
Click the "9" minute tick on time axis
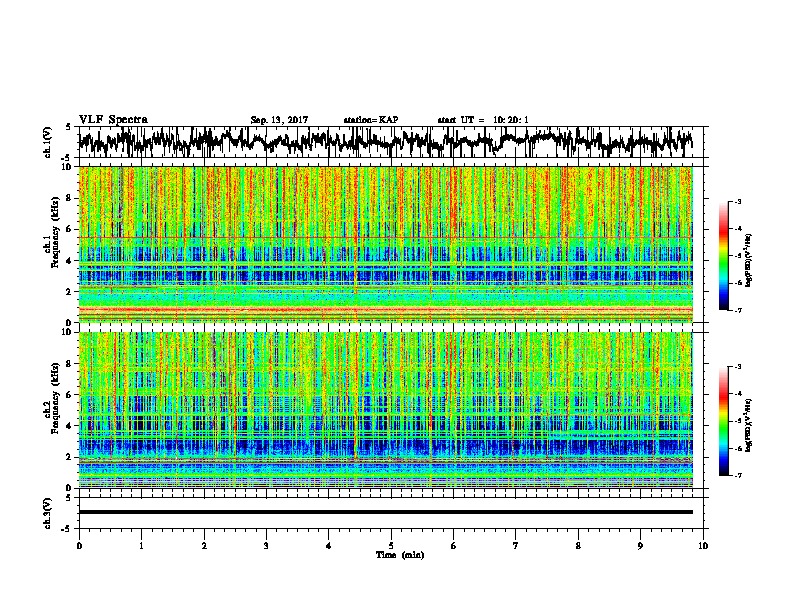click(640, 546)
